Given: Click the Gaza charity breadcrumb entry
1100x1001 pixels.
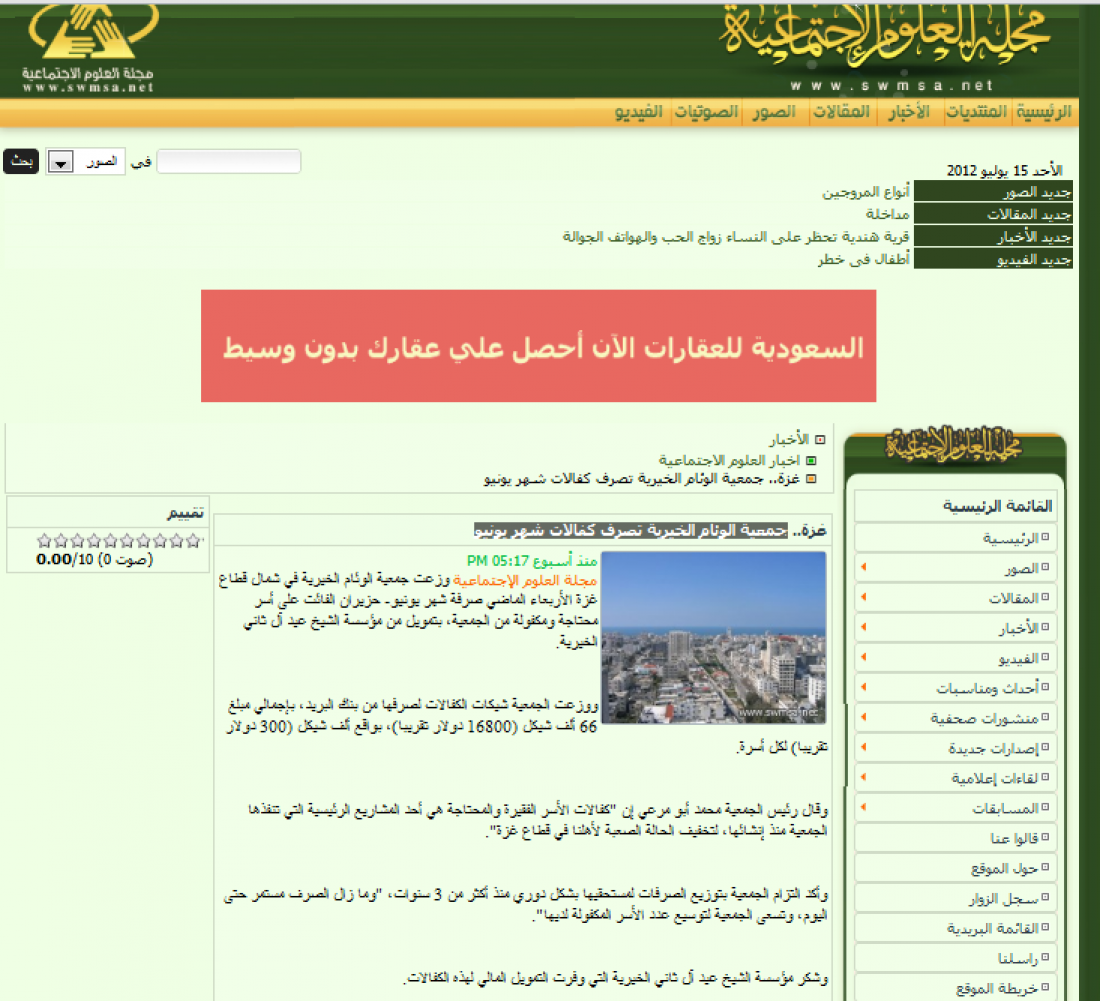Looking at the screenshot, I should [642, 479].
